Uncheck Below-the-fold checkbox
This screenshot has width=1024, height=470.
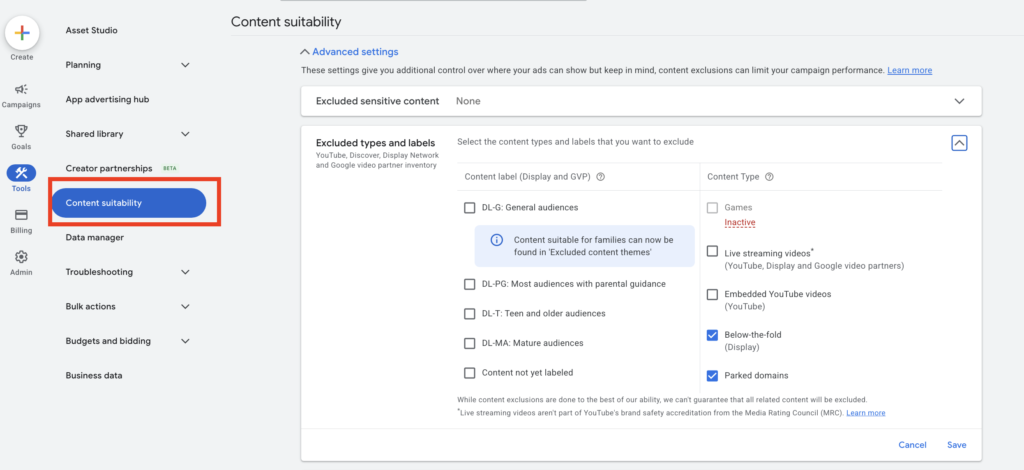(712, 336)
